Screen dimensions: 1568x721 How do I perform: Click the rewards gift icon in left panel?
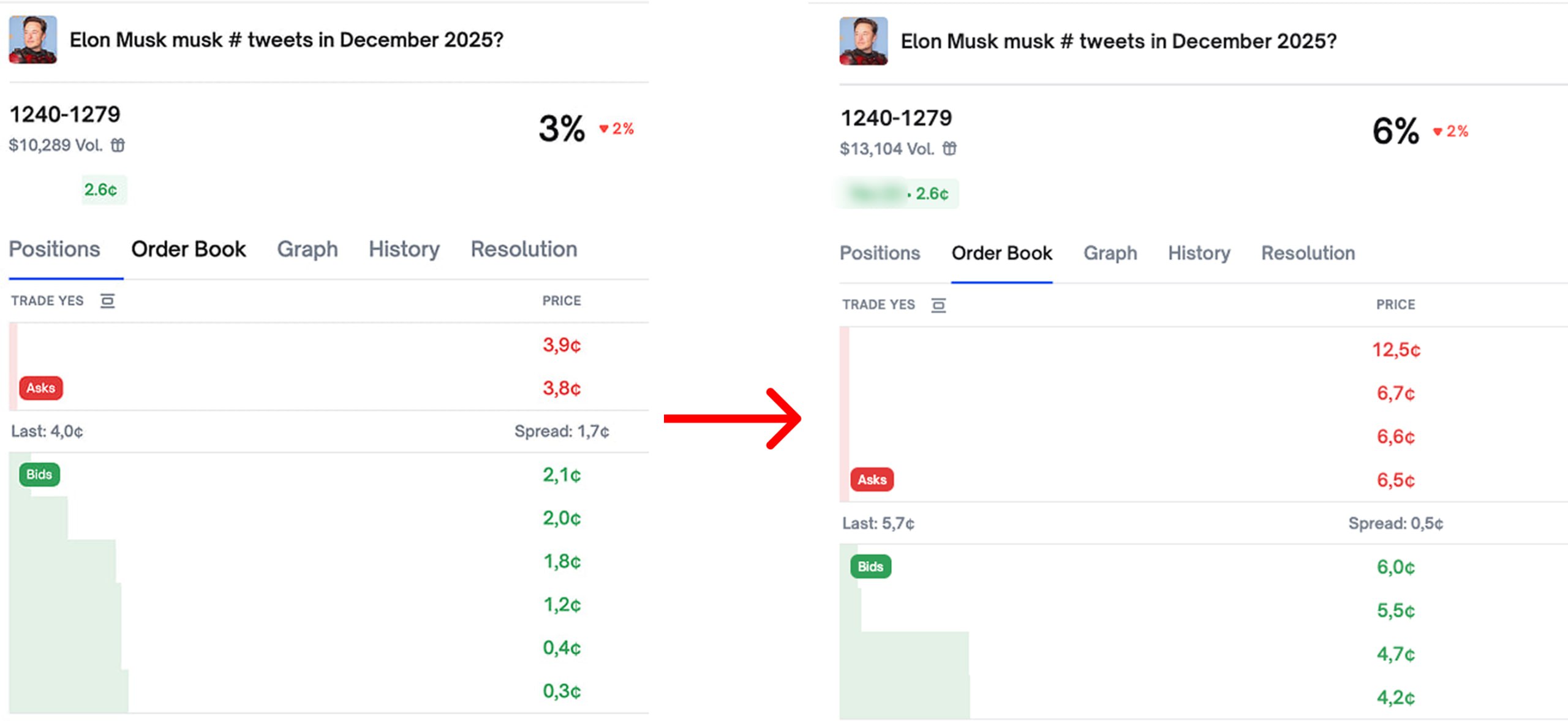(118, 145)
